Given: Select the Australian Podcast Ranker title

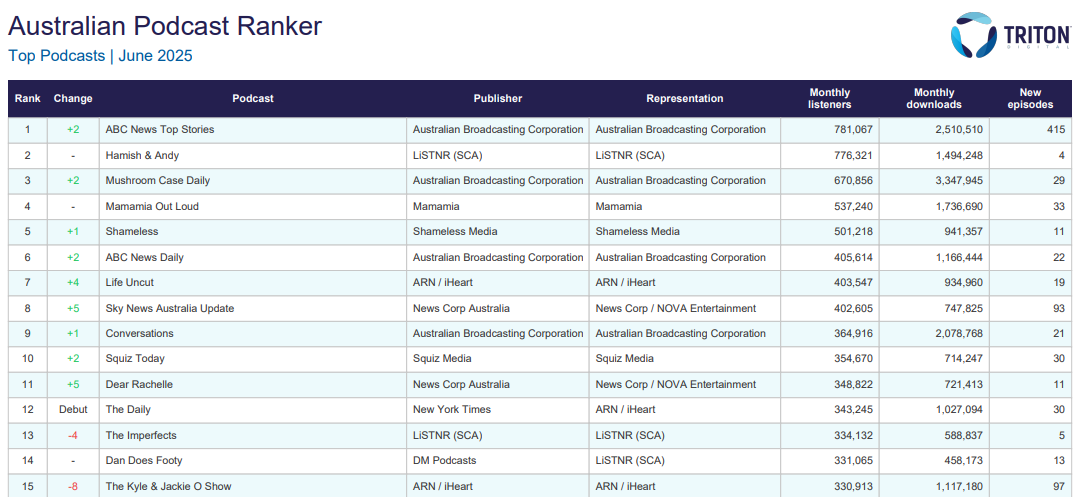Looking at the screenshot, I should tap(165, 26).
